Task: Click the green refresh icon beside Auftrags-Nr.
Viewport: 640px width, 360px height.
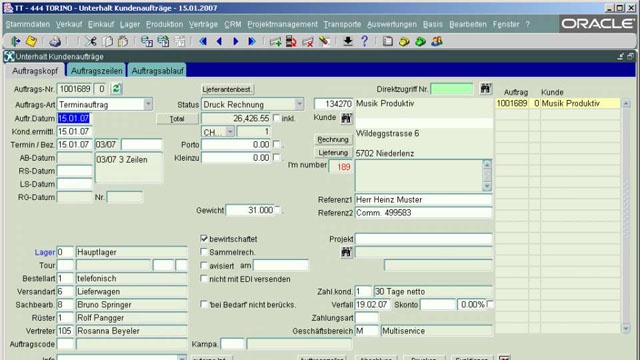Action: (116, 89)
